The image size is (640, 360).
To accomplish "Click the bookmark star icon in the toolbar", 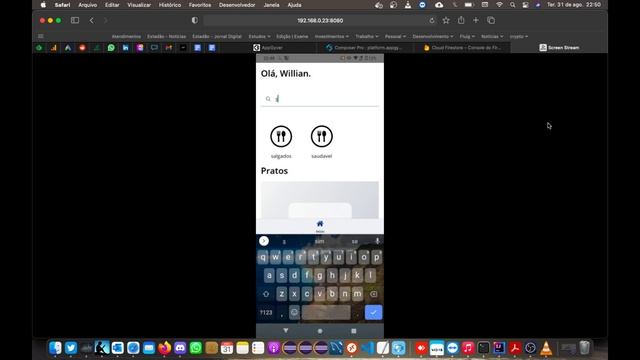I will 446,20.
